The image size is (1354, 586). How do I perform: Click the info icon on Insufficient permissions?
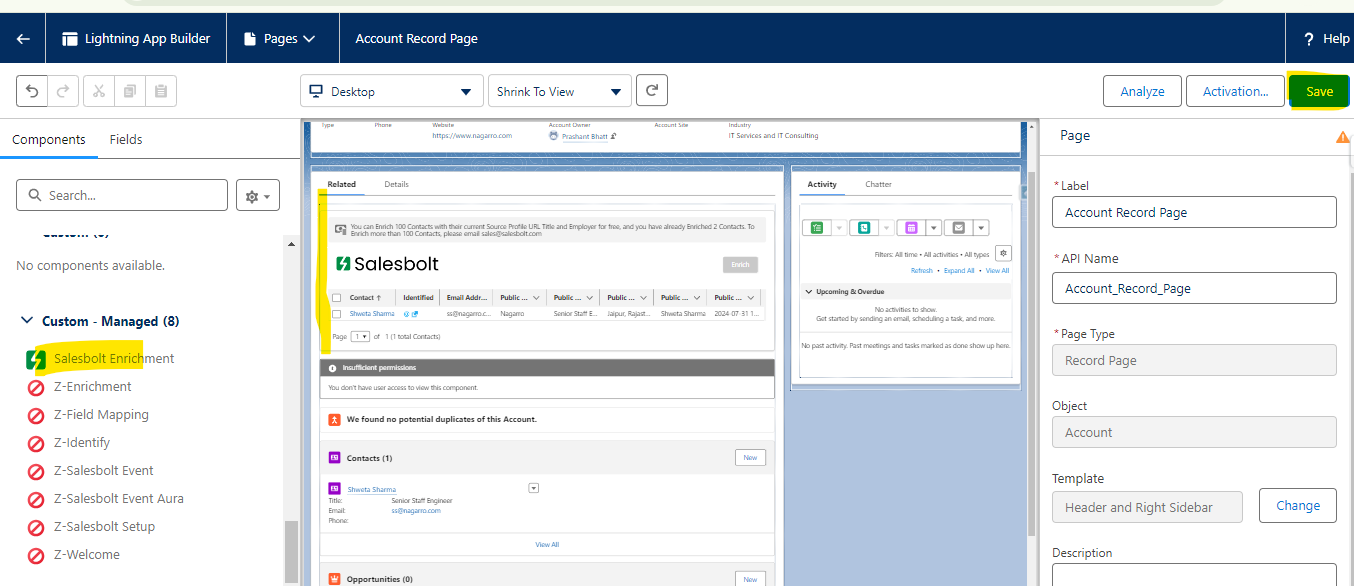tap(332, 368)
